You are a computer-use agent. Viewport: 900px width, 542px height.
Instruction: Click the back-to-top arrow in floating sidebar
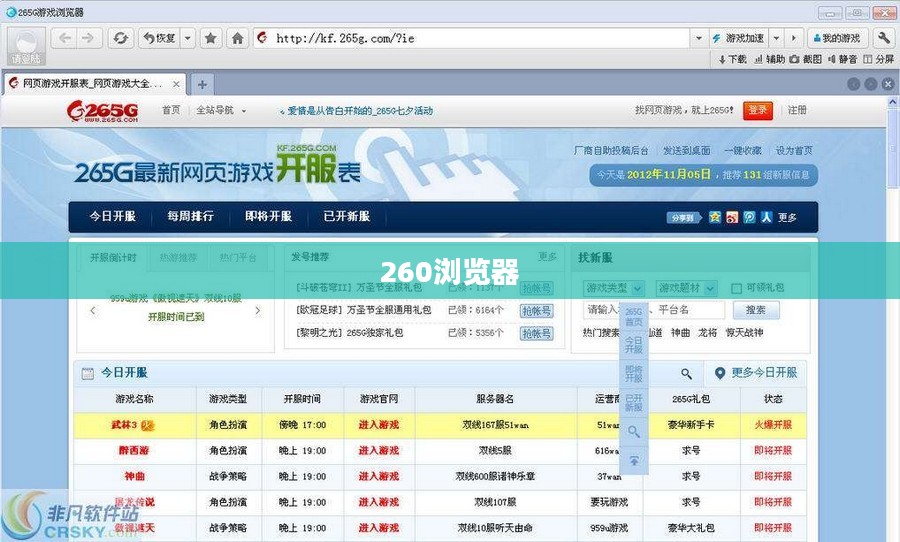[x=634, y=460]
